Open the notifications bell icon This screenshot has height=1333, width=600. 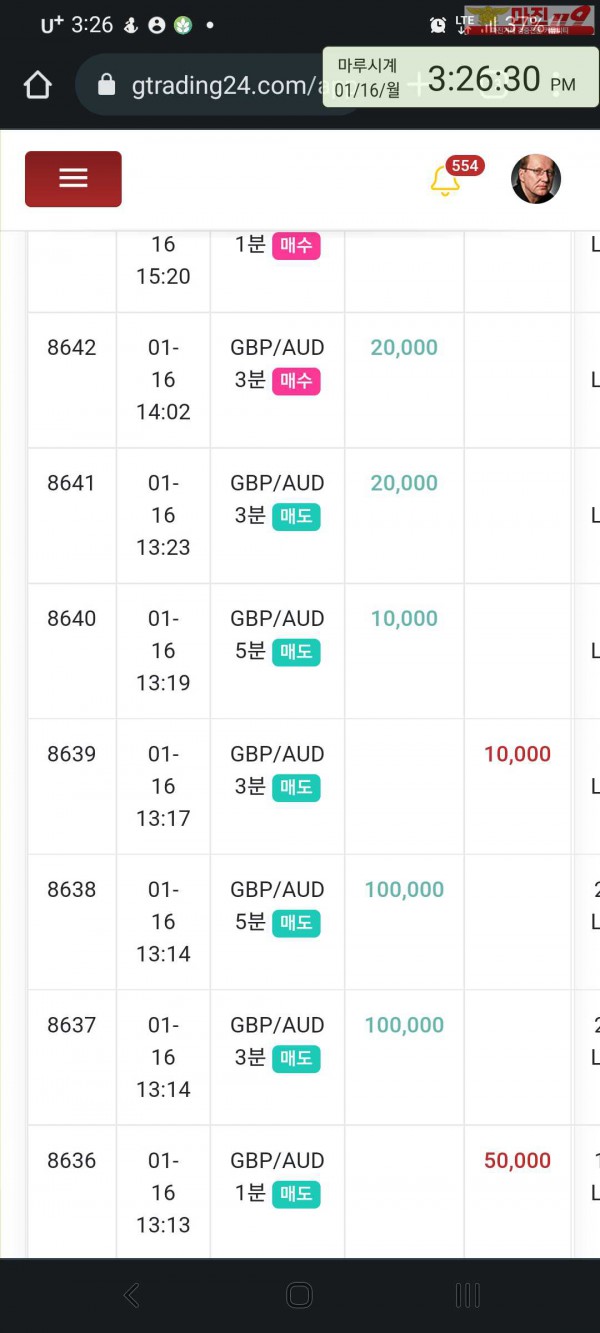coord(444,181)
